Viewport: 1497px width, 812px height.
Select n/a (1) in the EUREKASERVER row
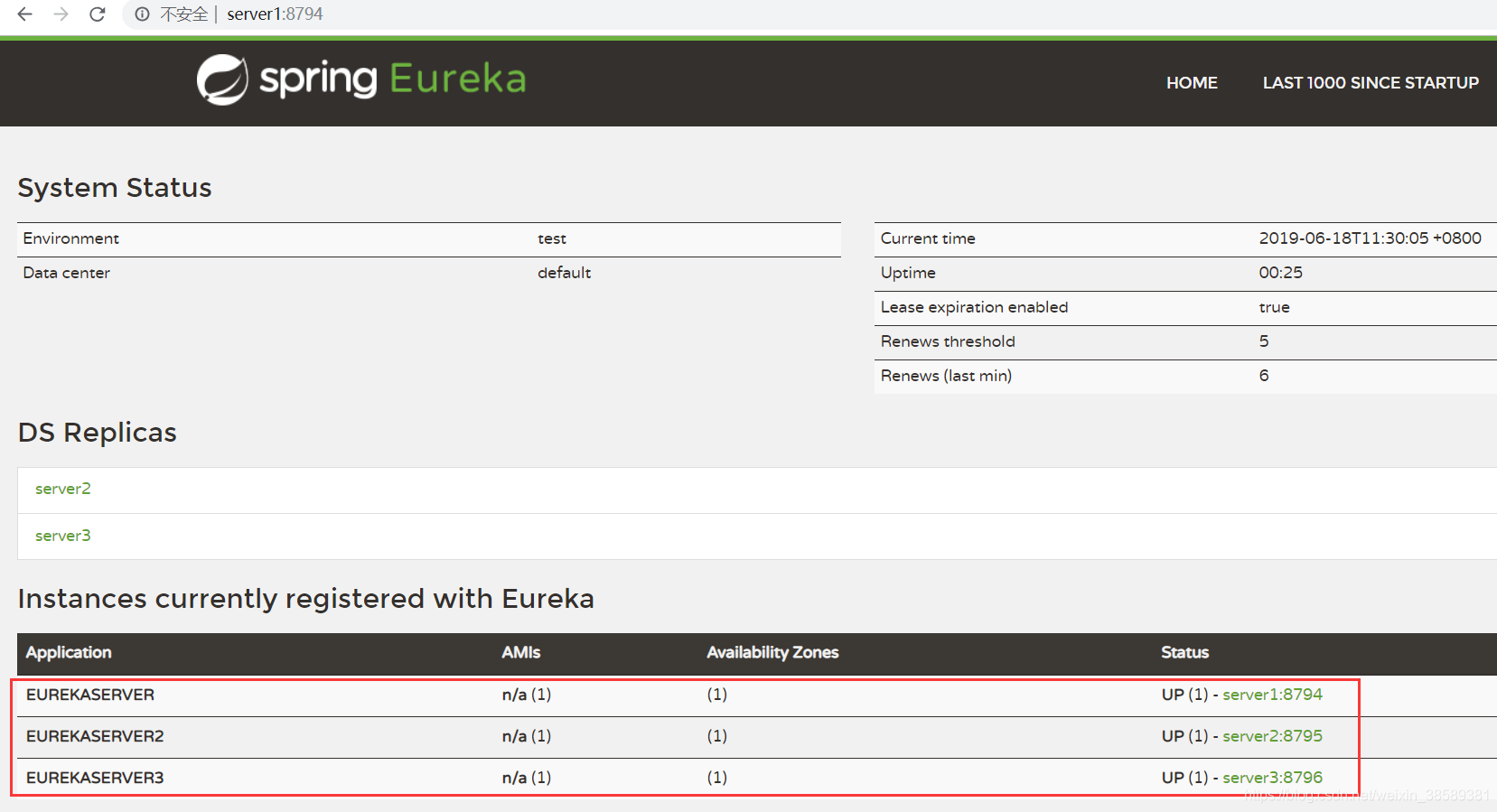point(527,695)
